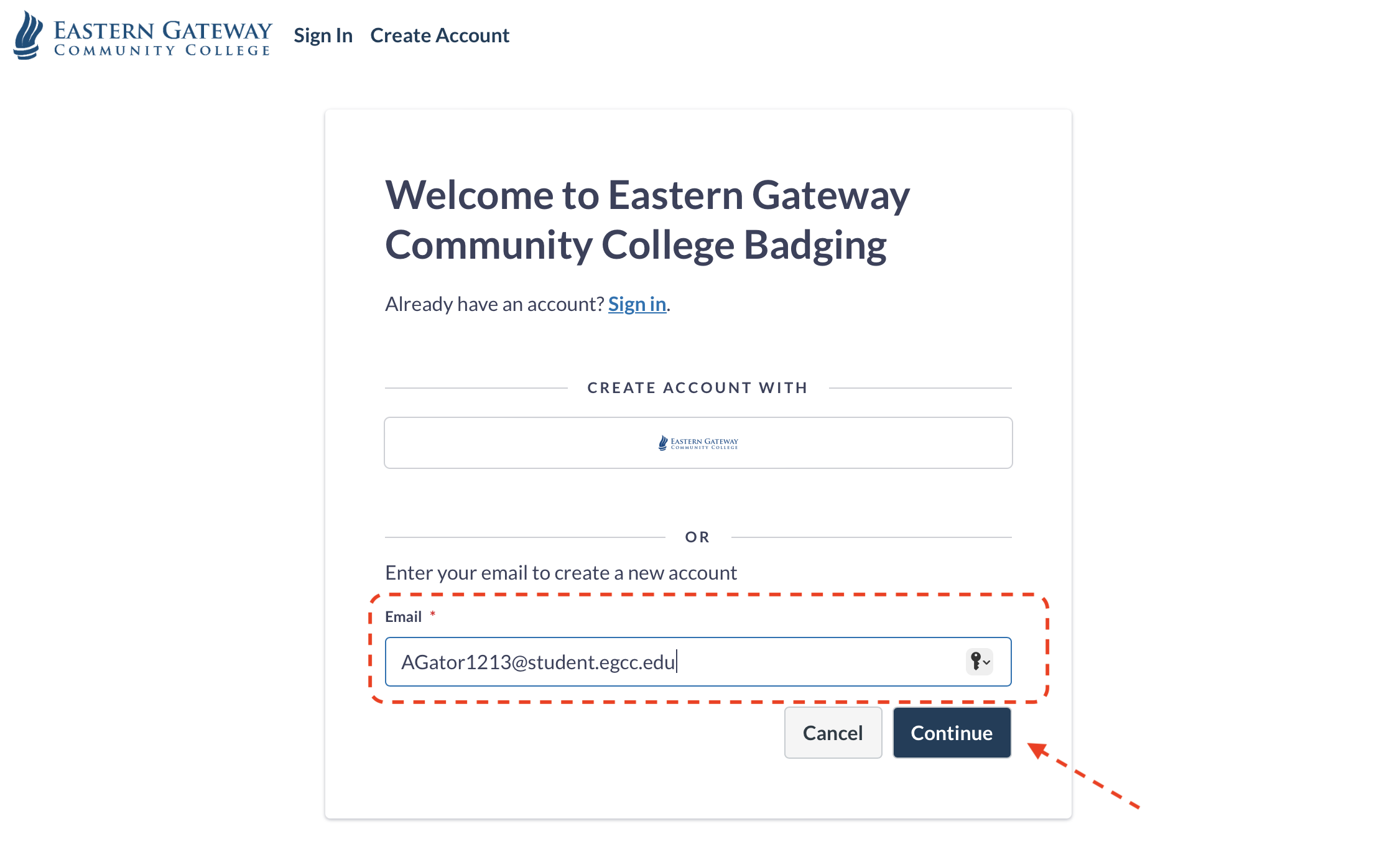
Task: Open the Sign In navigation item
Action: tap(323, 35)
